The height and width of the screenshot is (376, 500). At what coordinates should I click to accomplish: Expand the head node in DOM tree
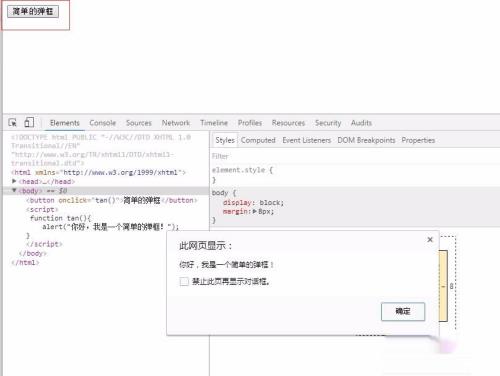[x=14, y=181]
